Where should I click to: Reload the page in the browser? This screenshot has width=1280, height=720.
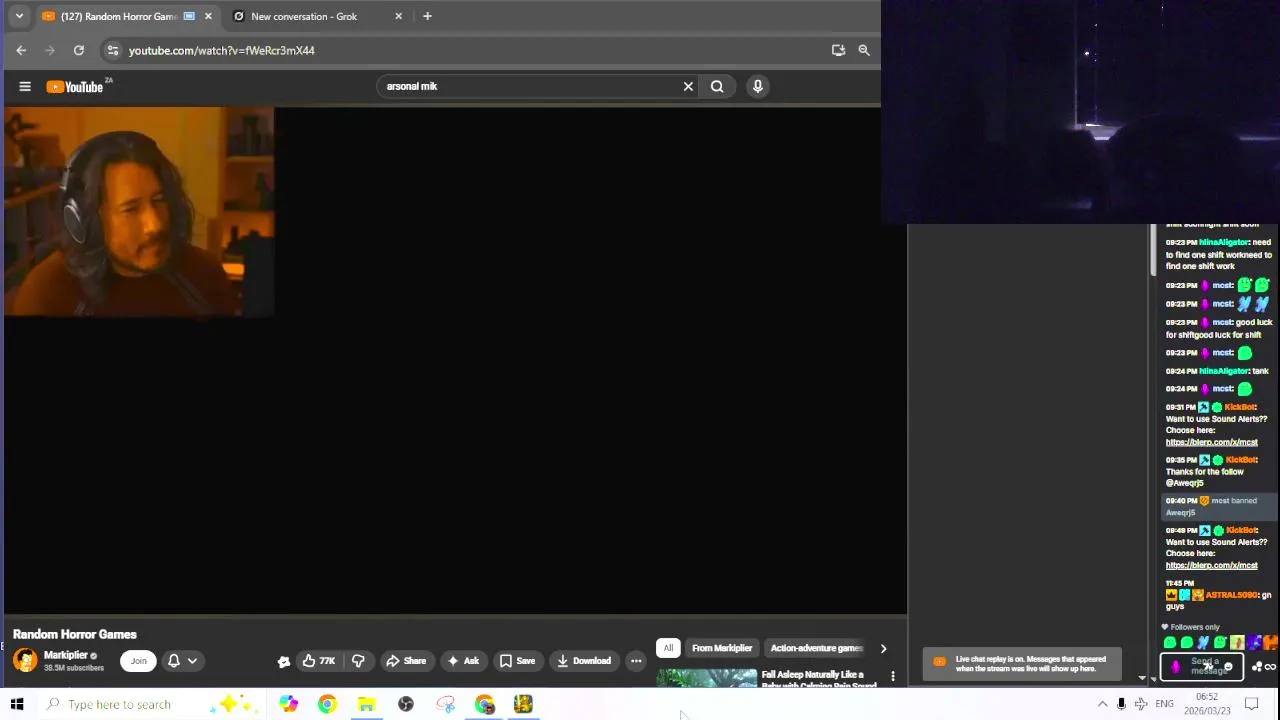tap(79, 50)
